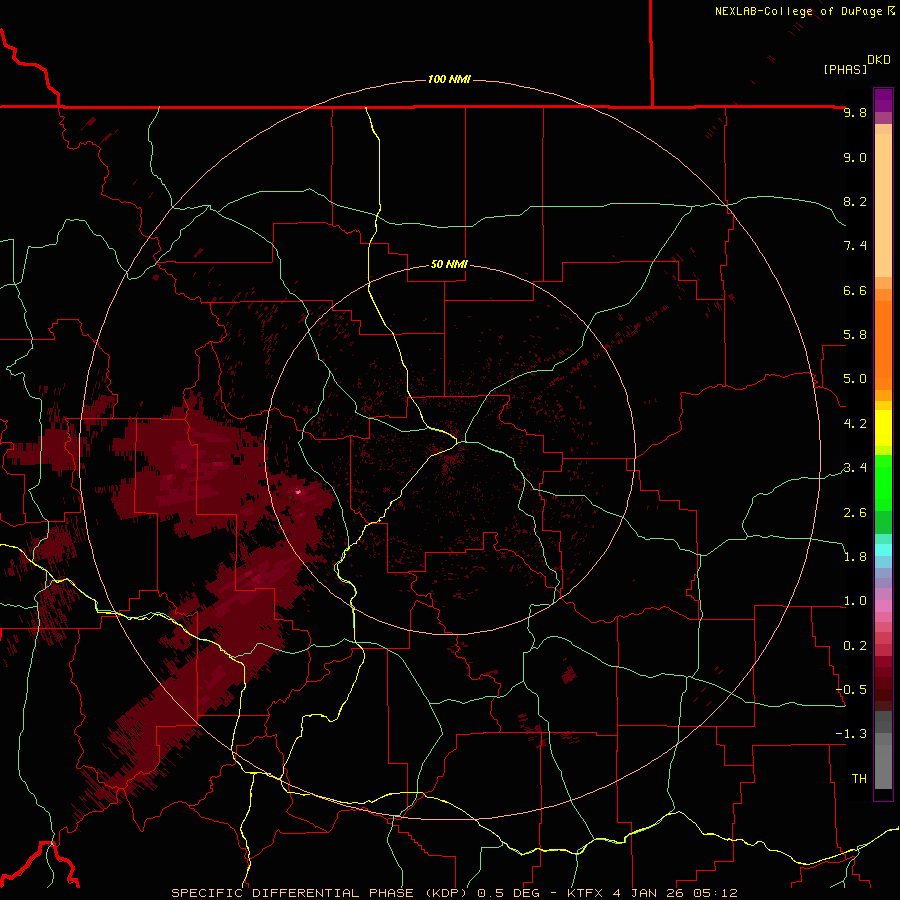The height and width of the screenshot is (900, 900).
Task: Click the orange segment of the color bar
Action: [x=883, y=344]
